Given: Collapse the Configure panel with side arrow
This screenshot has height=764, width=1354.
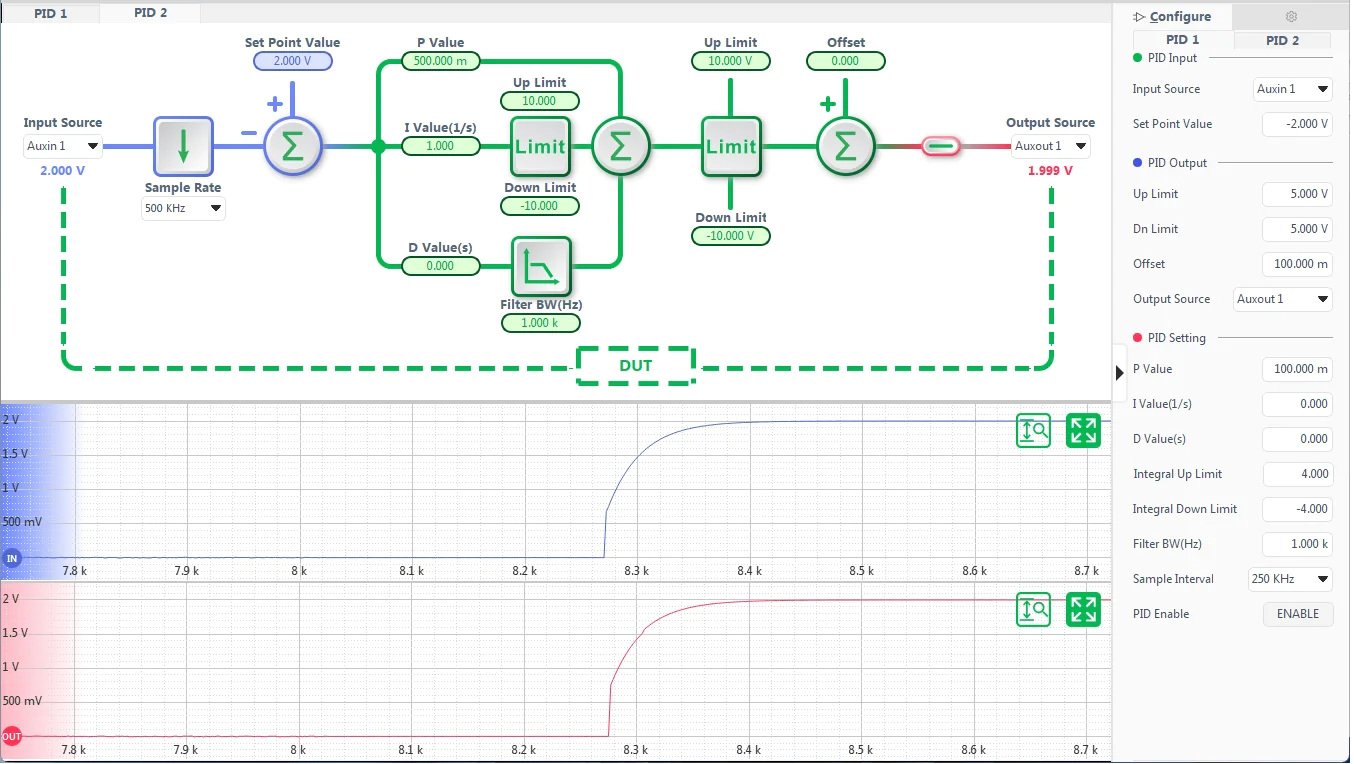Looking at the screenshot, I should (x=1119, y=372).
